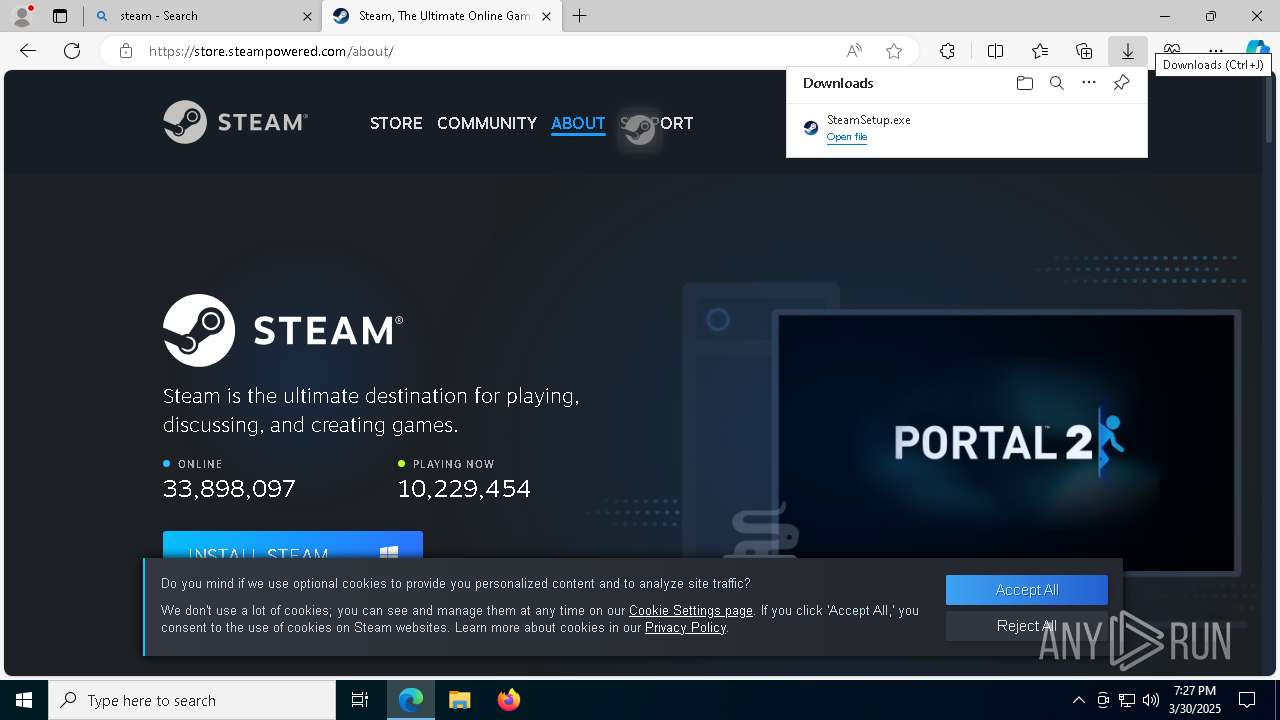The height and width of the screenshot is (720, 1280).
Task: Click the online count 33,898,097
Action: (x=229, y=489)
